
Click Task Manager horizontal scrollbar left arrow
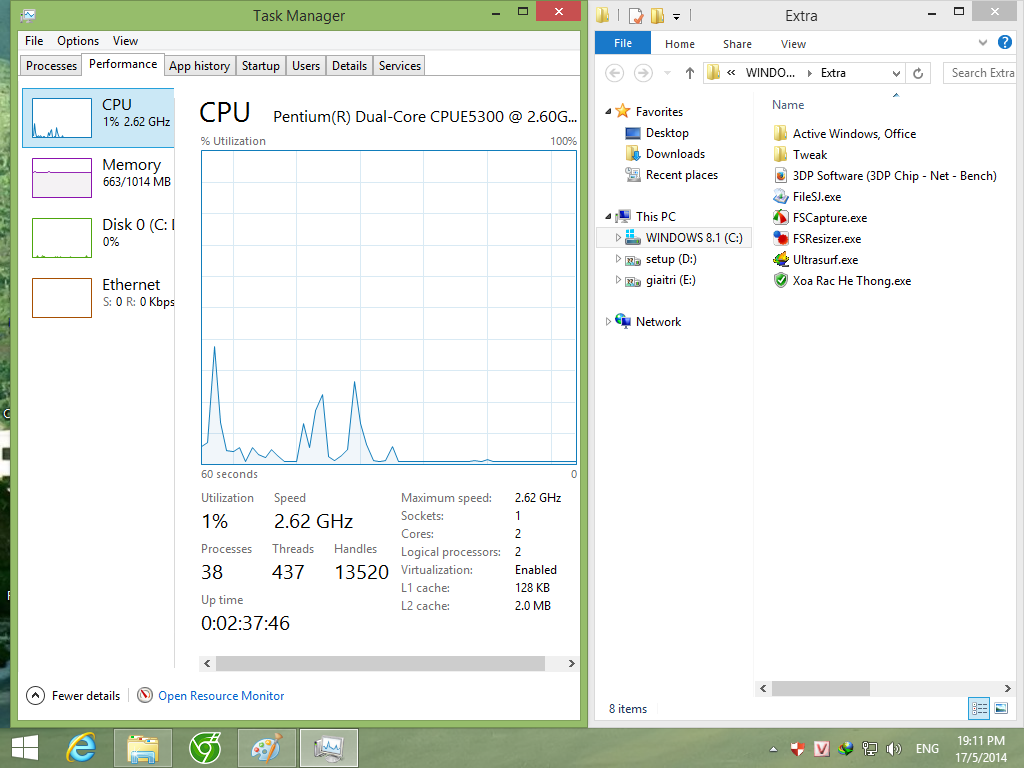207,664
